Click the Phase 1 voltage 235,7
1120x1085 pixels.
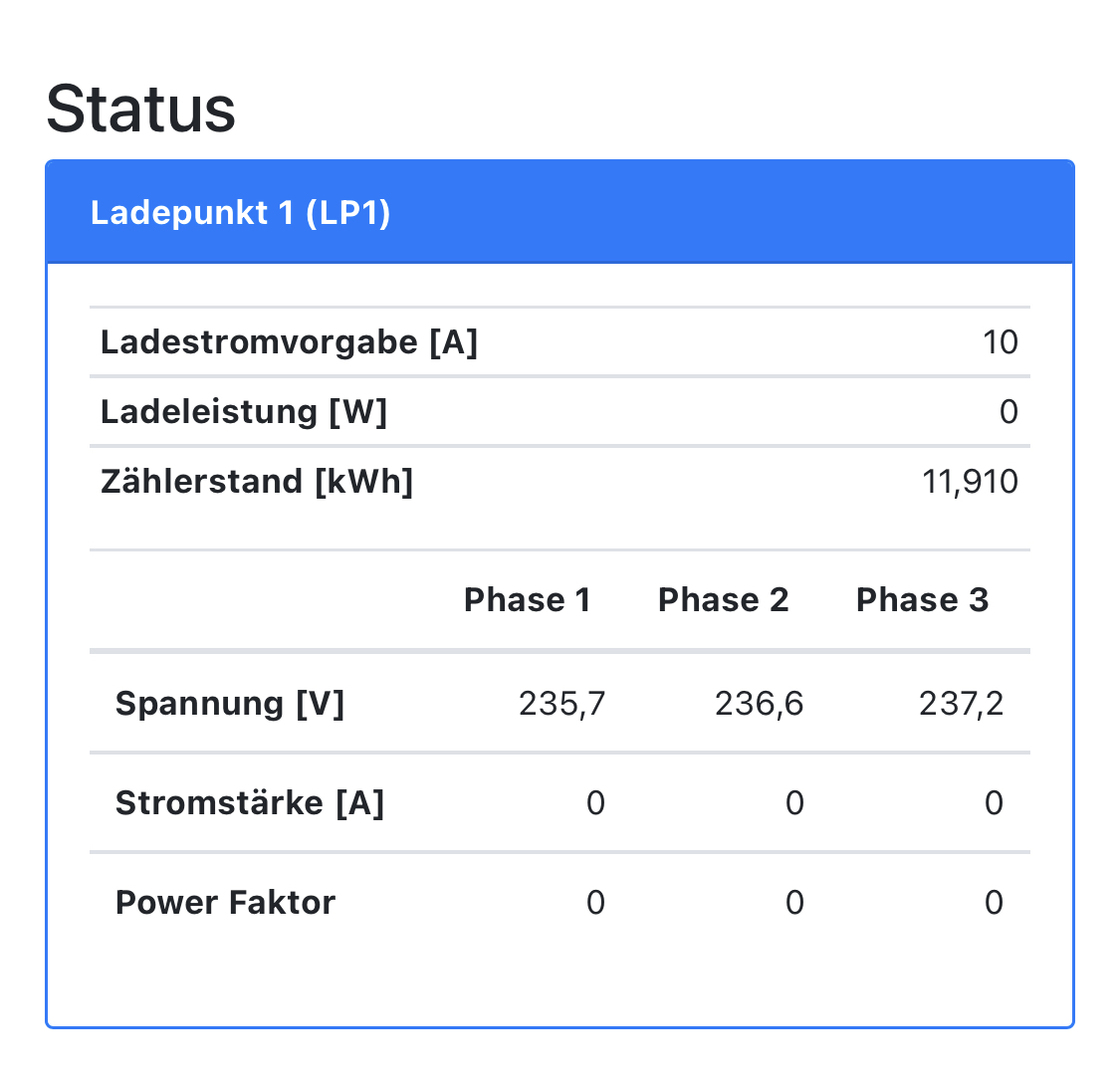[561, 704]
